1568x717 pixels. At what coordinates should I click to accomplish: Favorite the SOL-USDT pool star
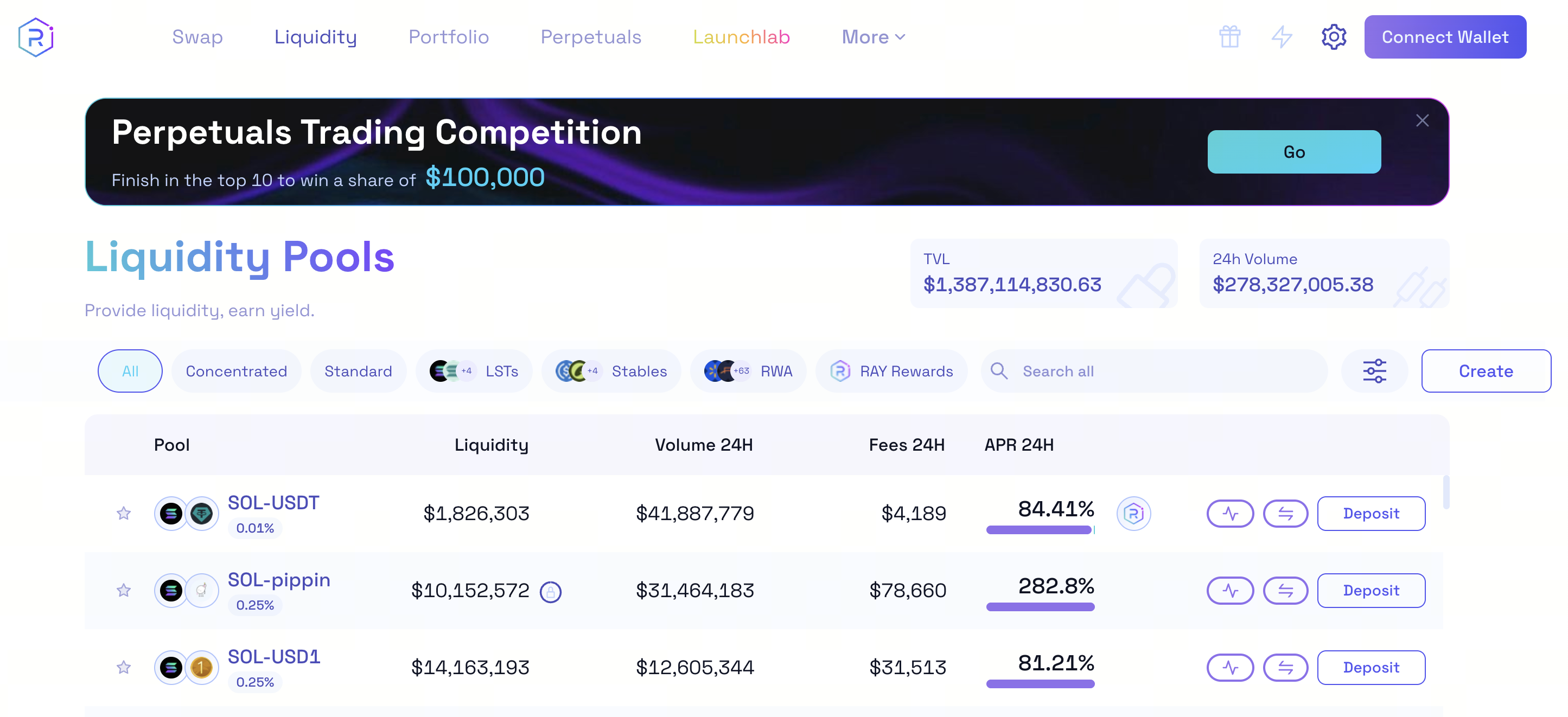click(124, 513)
